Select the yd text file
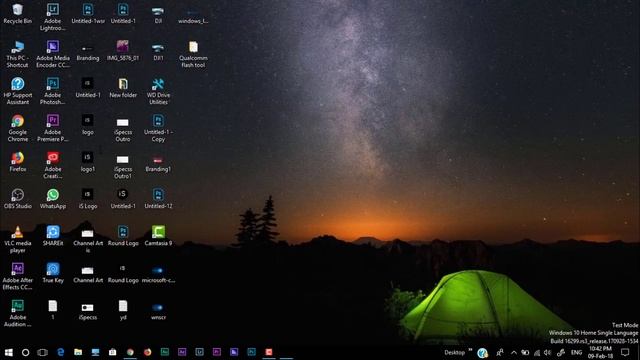The width and height of the screenshot is (640, 360). tap(123, 310)
